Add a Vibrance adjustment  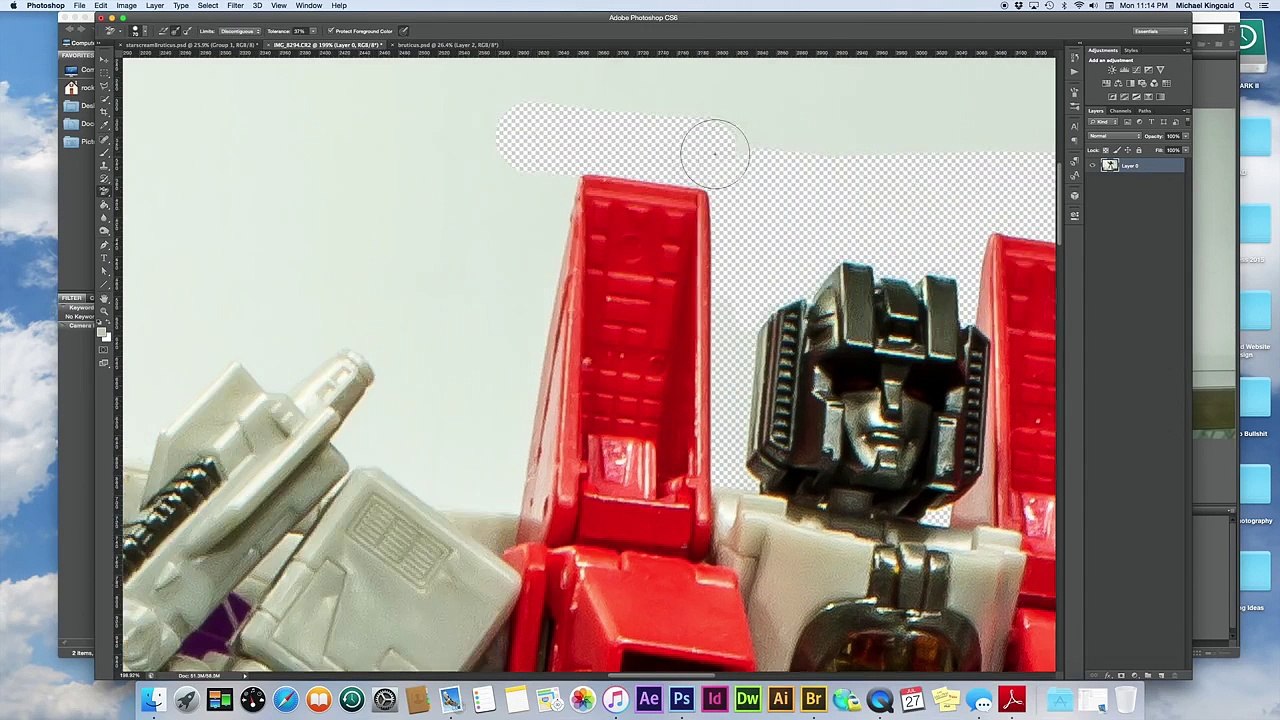[1160, 70]
